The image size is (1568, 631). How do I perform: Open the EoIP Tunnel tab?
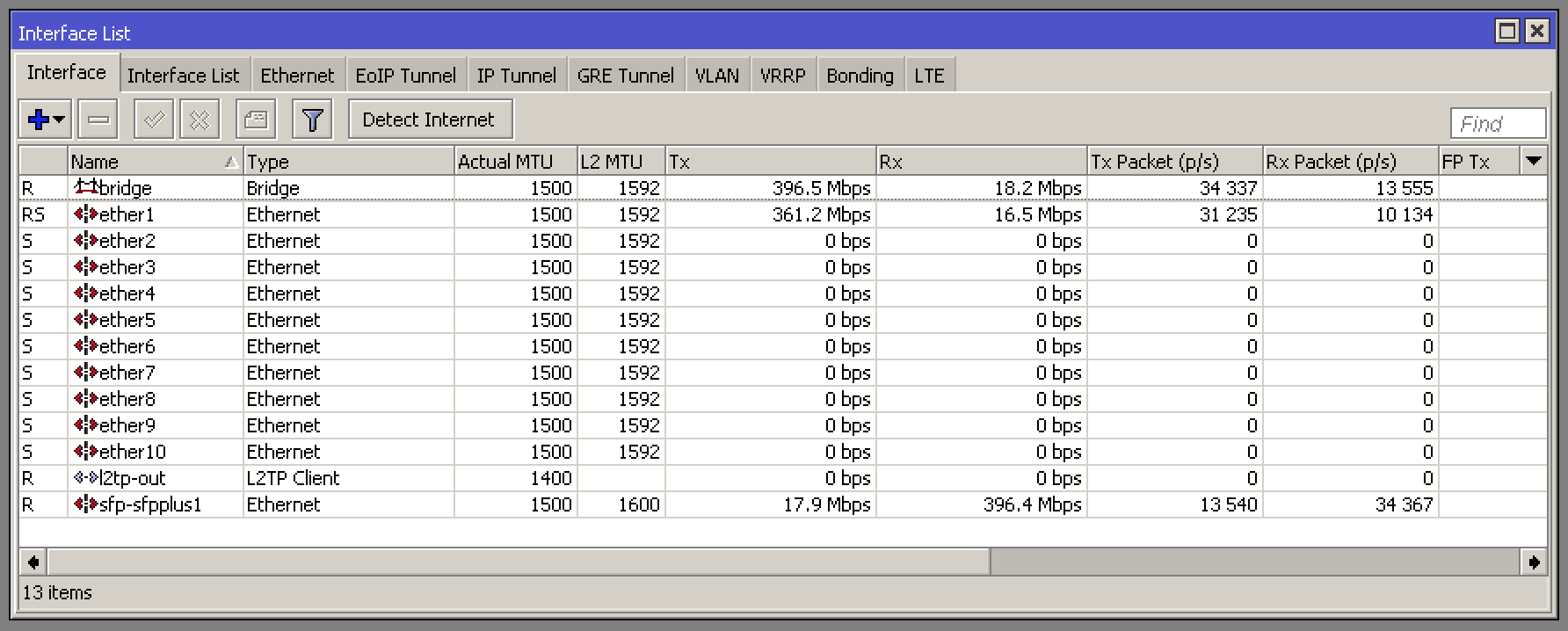tap(405, 76)
